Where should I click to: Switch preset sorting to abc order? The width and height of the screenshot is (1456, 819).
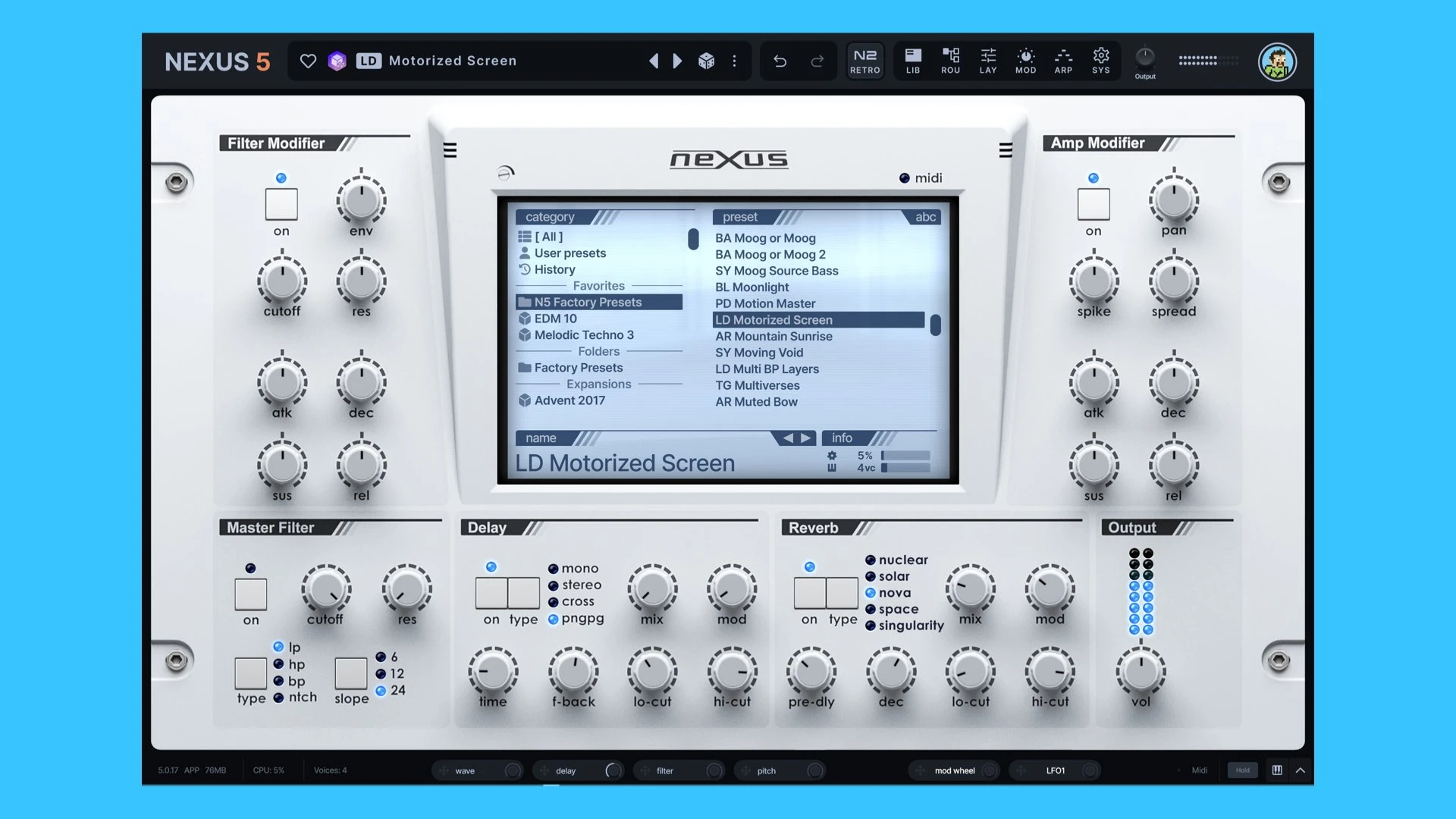pos(926,217)
